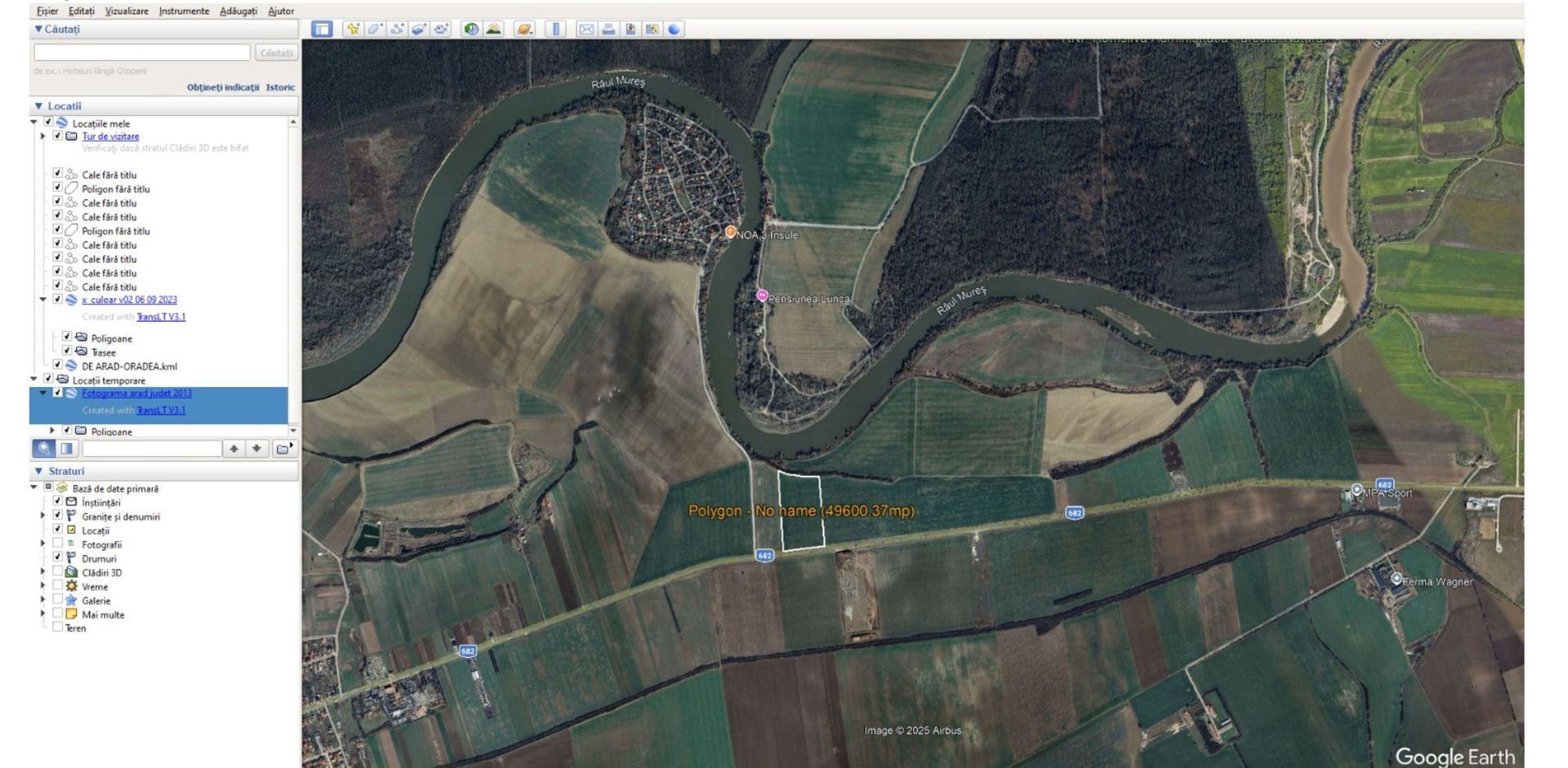
Task: Open the Instrumente menu
Action: tap(184, 11)
